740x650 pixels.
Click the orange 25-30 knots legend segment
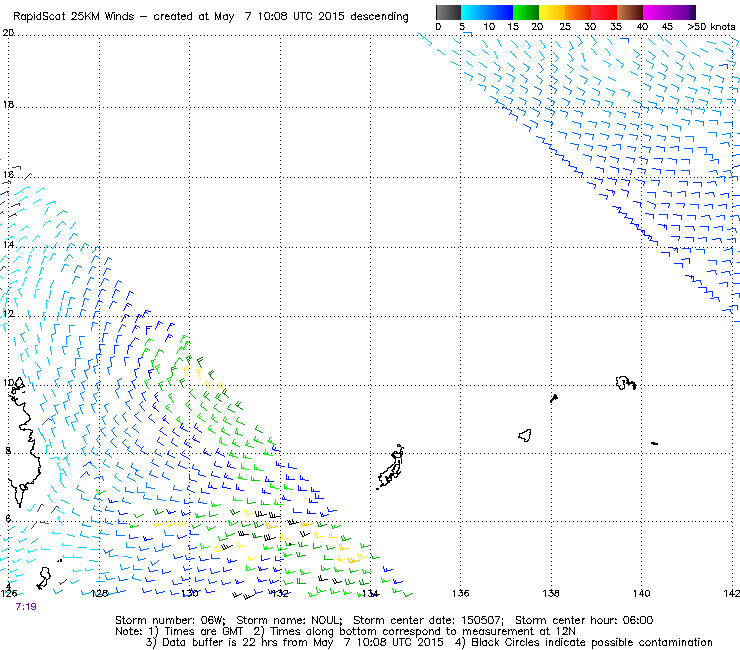tap(578, 12)
